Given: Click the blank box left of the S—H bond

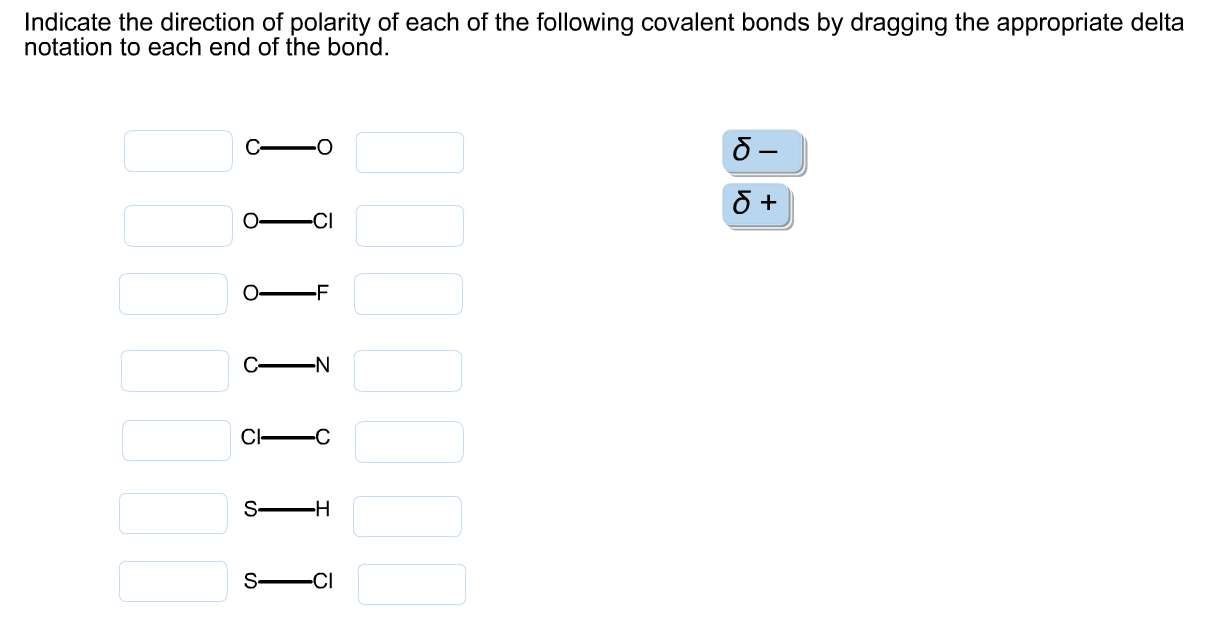Looking at the screenshot, I should pyautogui.click(x=173, y=514).
